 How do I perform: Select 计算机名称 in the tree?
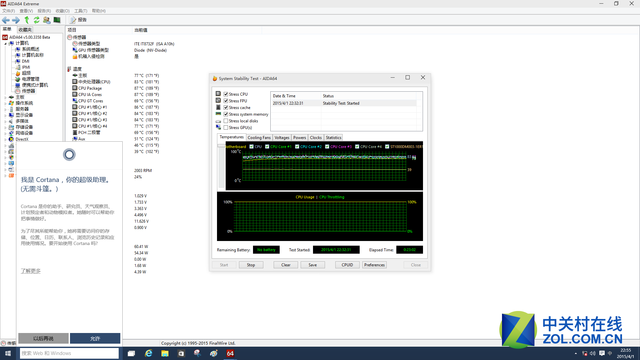point(32,55)
